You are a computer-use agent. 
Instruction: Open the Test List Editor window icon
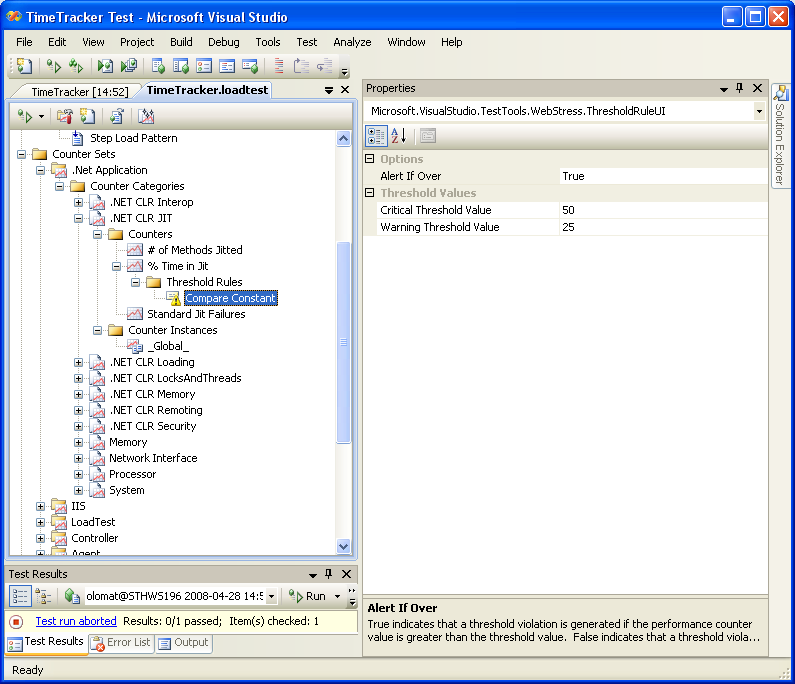click(x=158, y=66)
